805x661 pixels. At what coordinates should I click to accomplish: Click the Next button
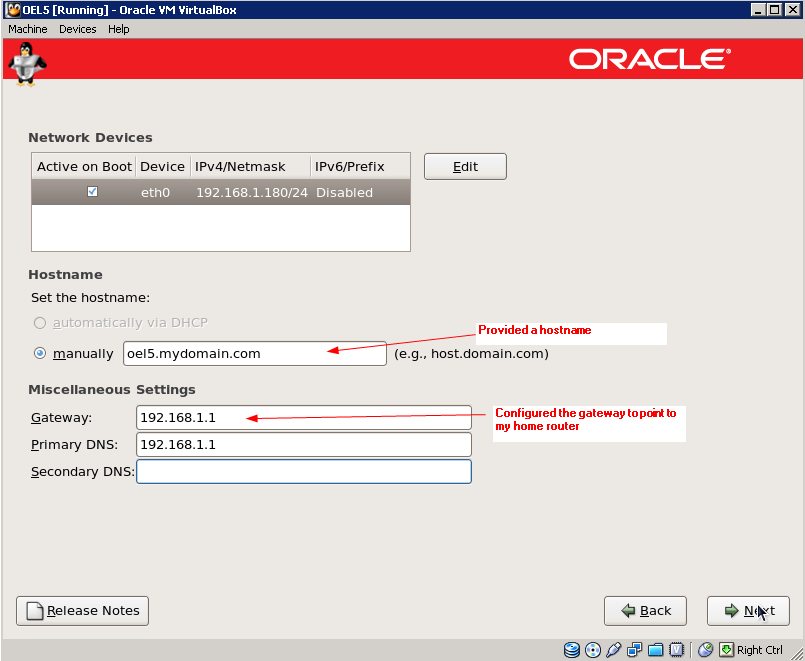pos(748,610)
